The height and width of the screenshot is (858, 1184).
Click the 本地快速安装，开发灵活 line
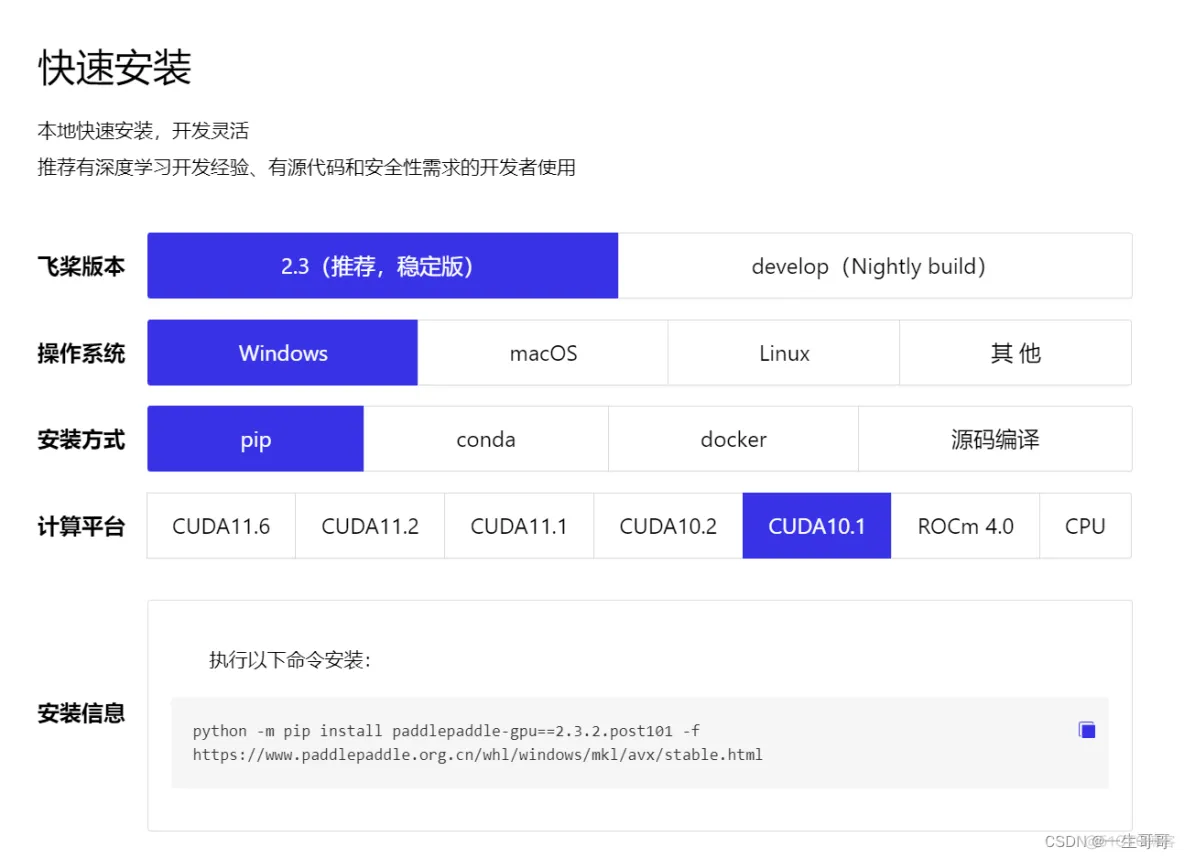(x=143, y=131)
